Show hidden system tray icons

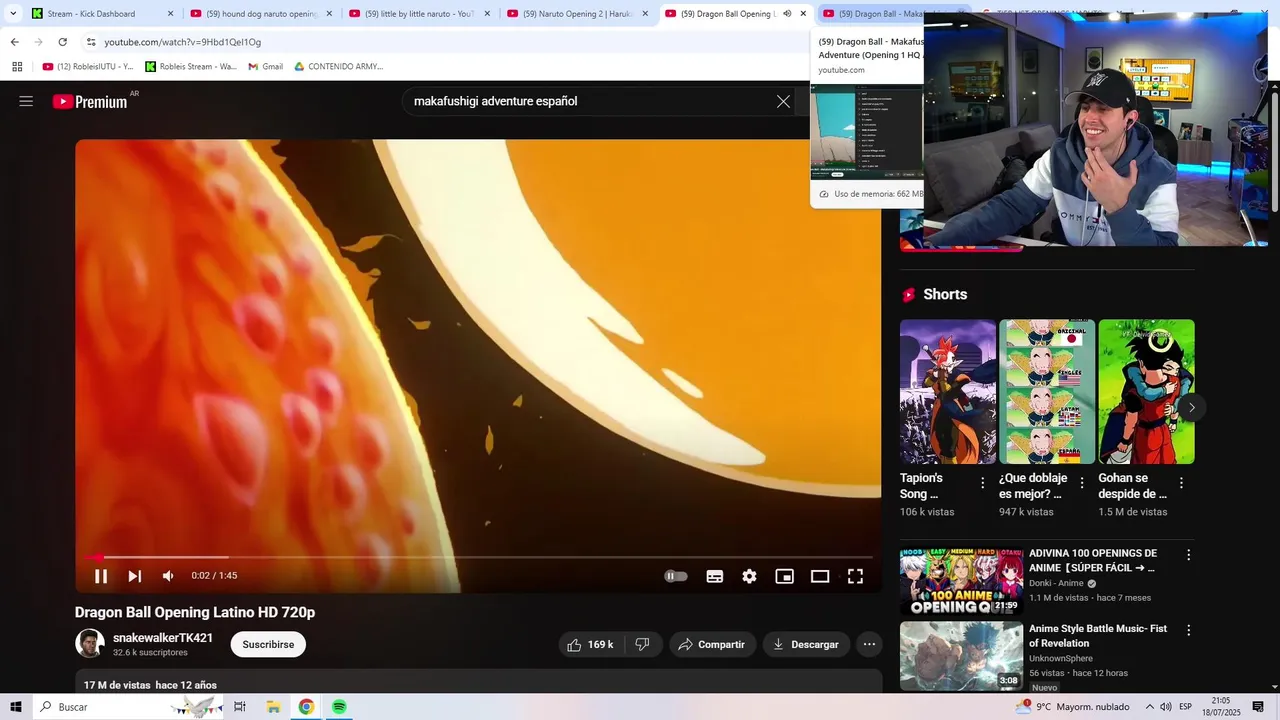1149,707
